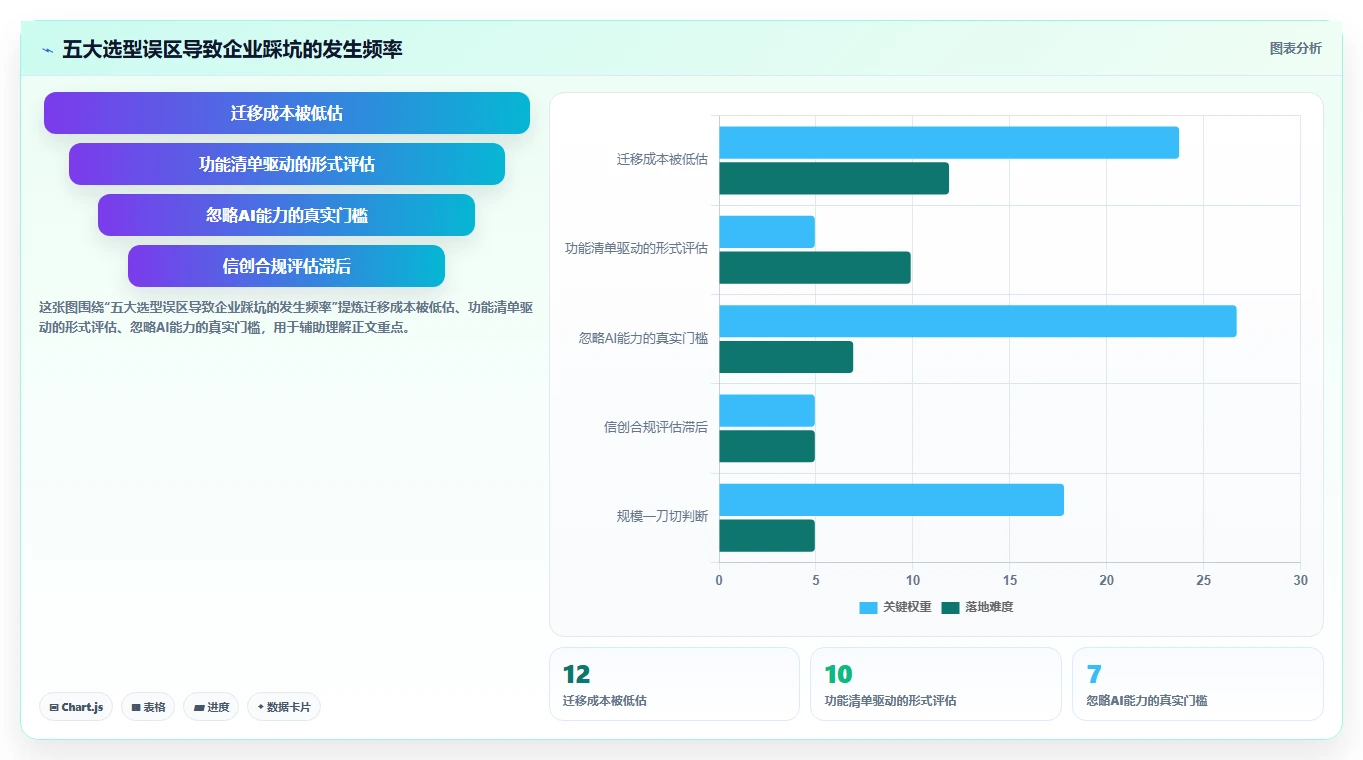
Task: Select the 信创合规评估滞后 funnel bar
Action: coord(287,266)
